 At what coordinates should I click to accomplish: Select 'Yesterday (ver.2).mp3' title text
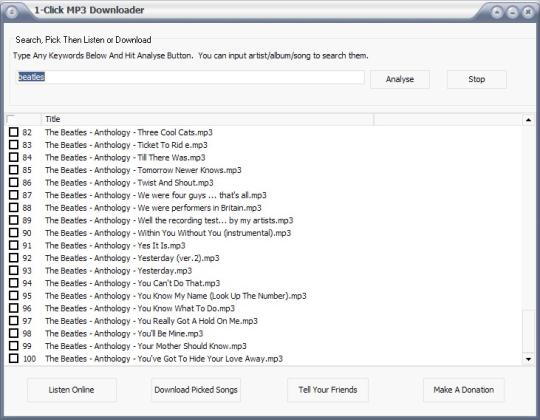coord(178,258)
